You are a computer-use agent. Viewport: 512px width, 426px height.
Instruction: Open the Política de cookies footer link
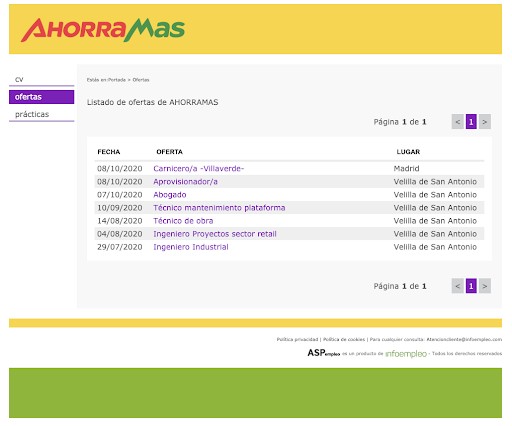click(344, 339)
